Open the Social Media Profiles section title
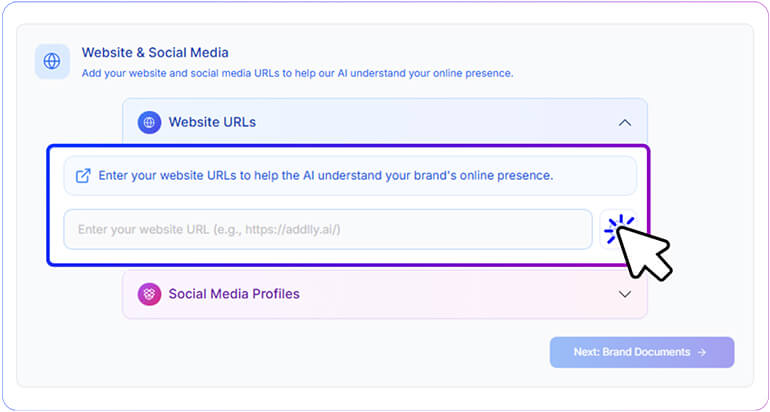Screen dimensions: 770x412 tap(234, 294)
